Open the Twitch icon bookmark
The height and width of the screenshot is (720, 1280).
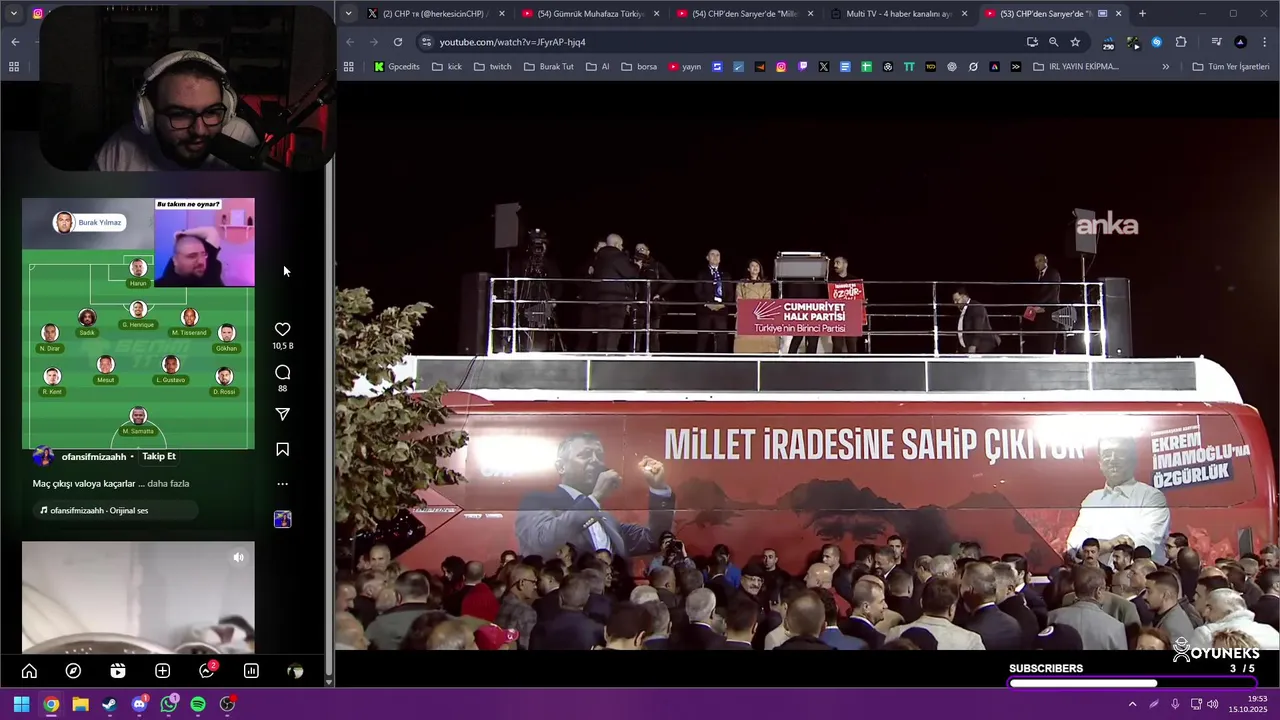coord(802,67)
